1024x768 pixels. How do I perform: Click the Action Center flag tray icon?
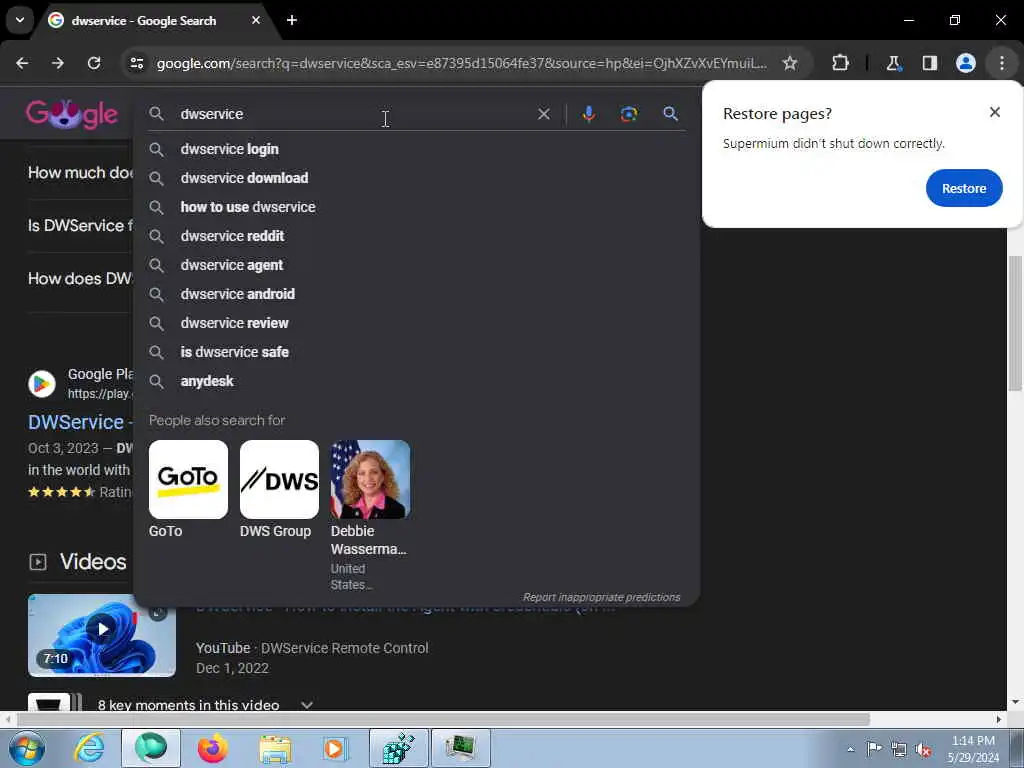tap(874, 749)
